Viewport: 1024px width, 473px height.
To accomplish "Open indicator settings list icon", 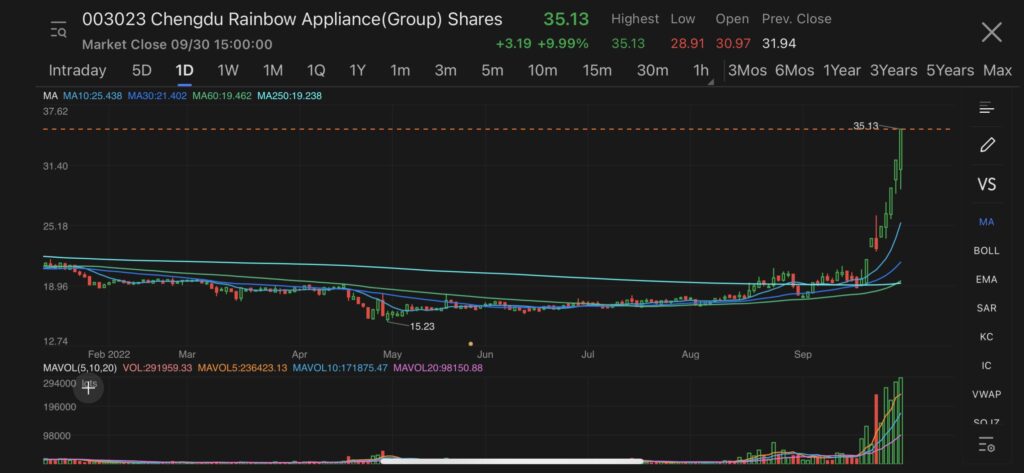I will pyautogui.click(x=986, y=446).
